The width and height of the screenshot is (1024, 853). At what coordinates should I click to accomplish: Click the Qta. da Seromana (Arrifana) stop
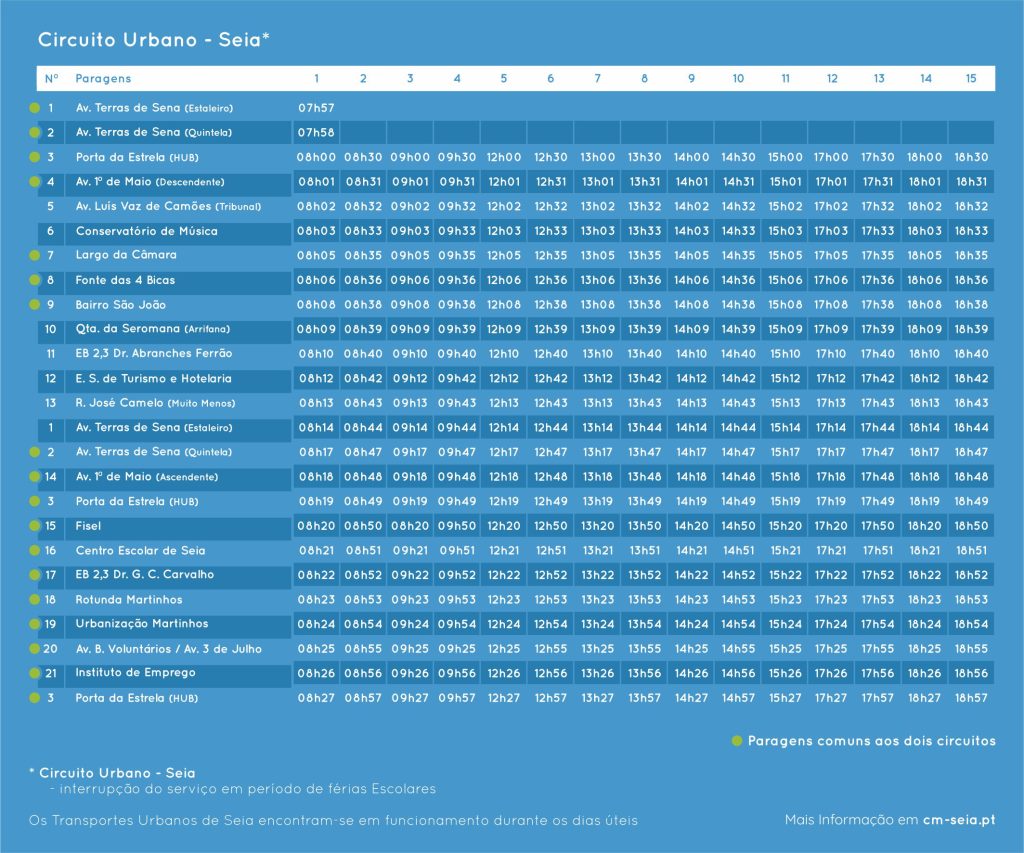point(154,329)
